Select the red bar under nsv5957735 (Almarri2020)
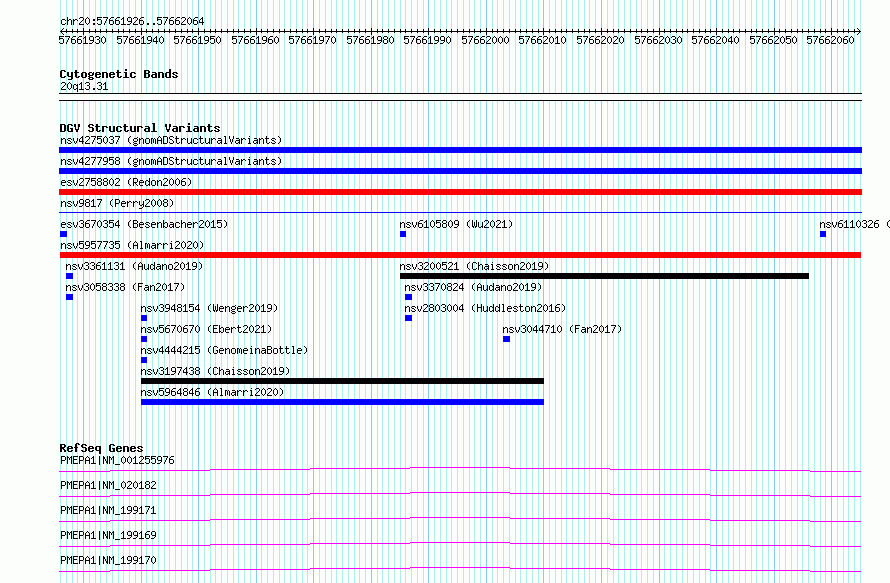 (x=460, y=255)
